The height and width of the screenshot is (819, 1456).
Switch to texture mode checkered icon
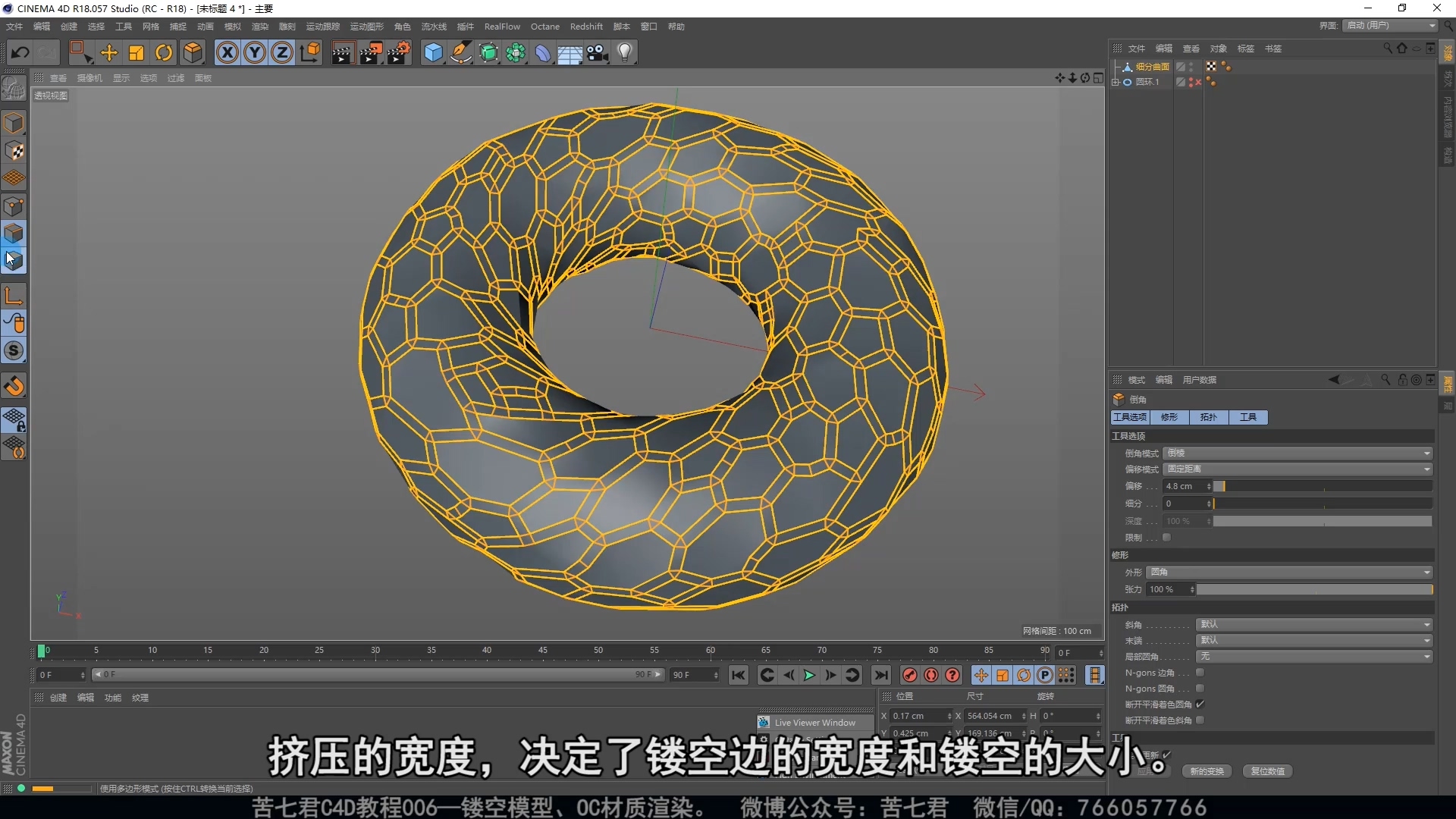[14, 151]
